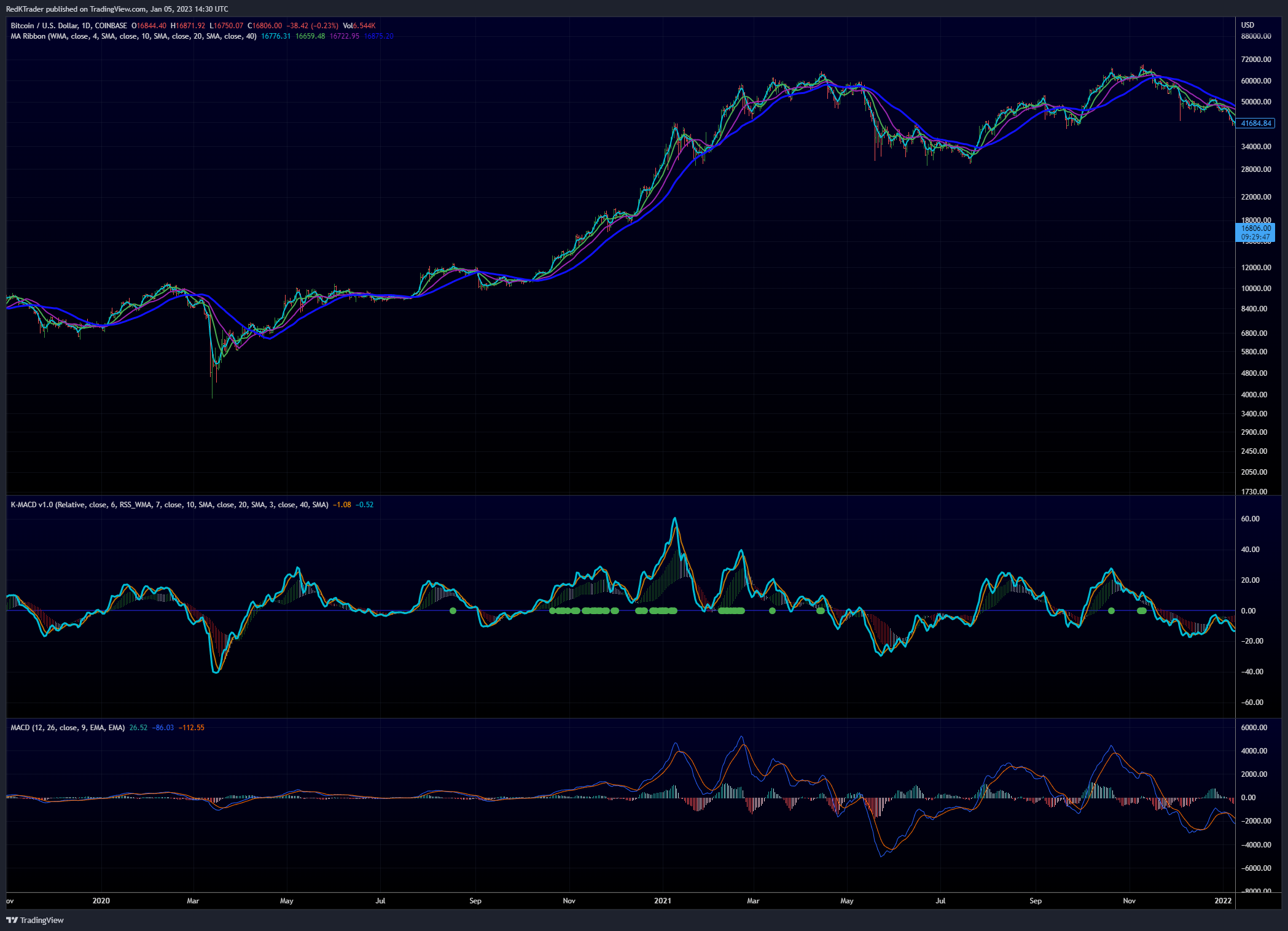Screen dimensions: 1288x931
Task: Click the 72000.00 price axis label
Action: (x=1256, y=60)
